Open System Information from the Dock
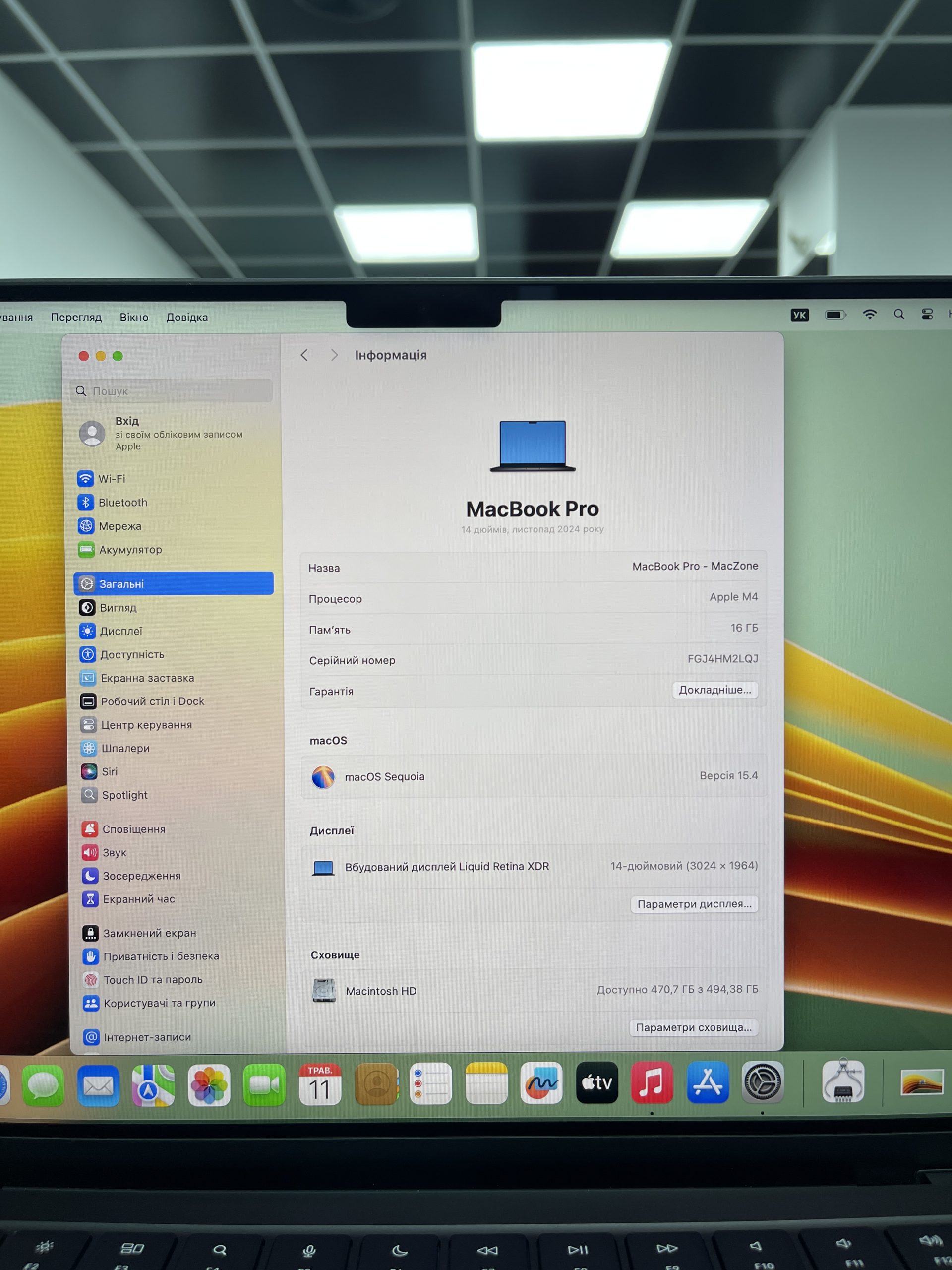The width and height of the screenshot is (952, 1270). 843,1080
